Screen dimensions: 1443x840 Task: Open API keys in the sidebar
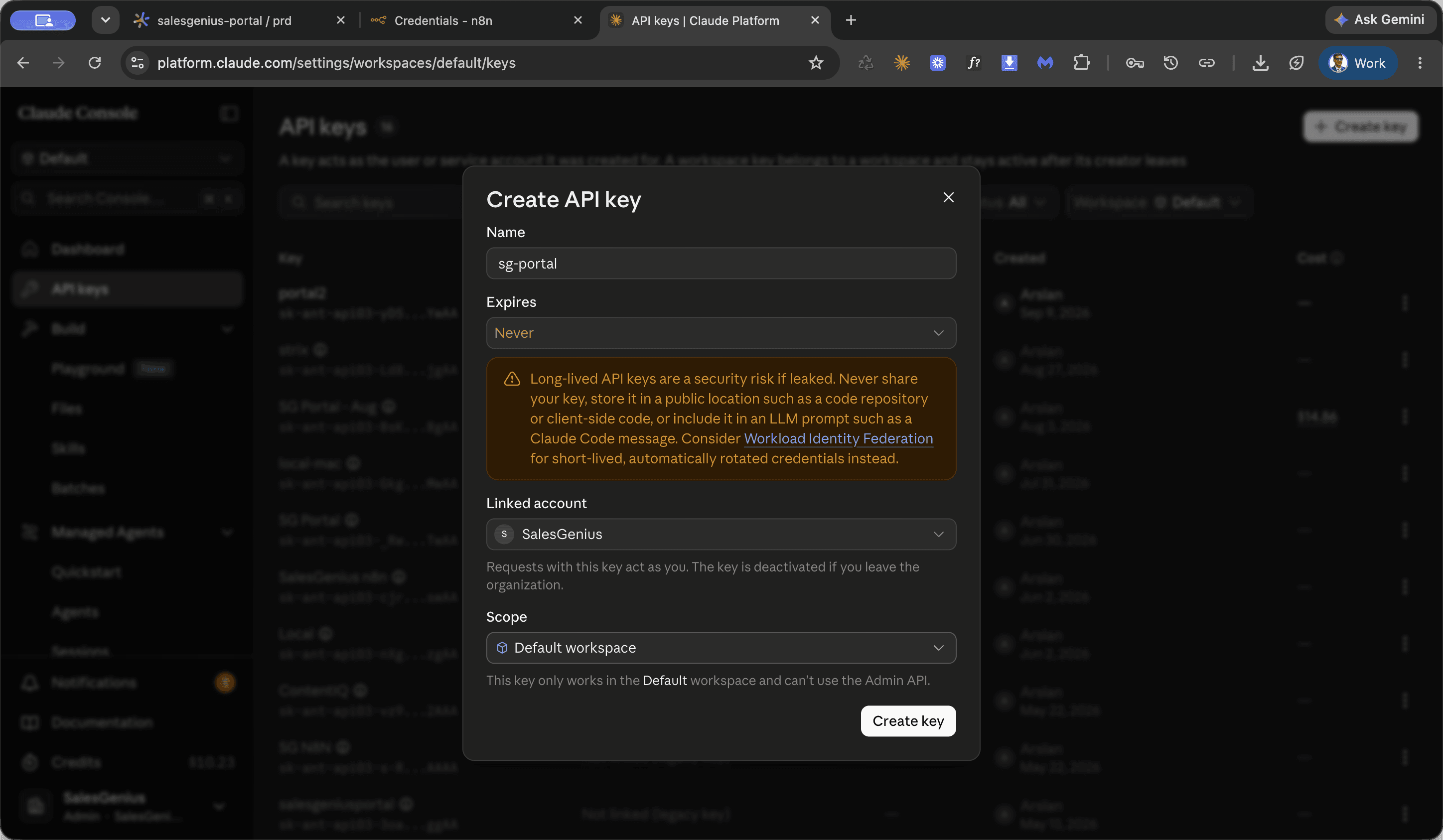click(x=127, y=289)
